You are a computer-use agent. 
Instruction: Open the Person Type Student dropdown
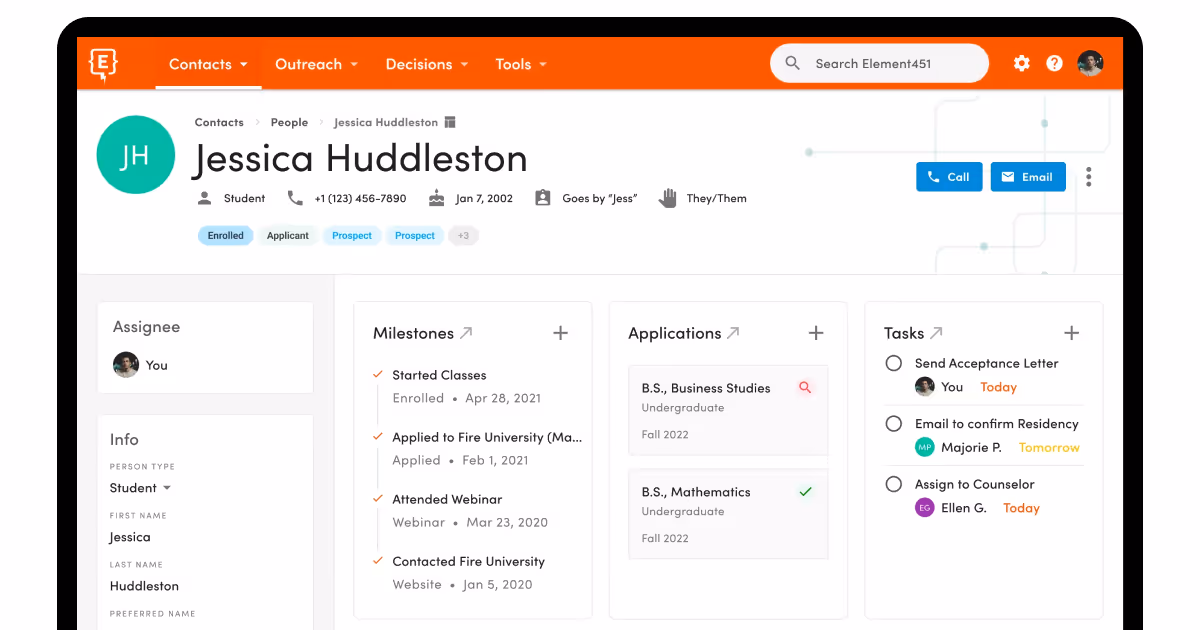pos(140,488)
